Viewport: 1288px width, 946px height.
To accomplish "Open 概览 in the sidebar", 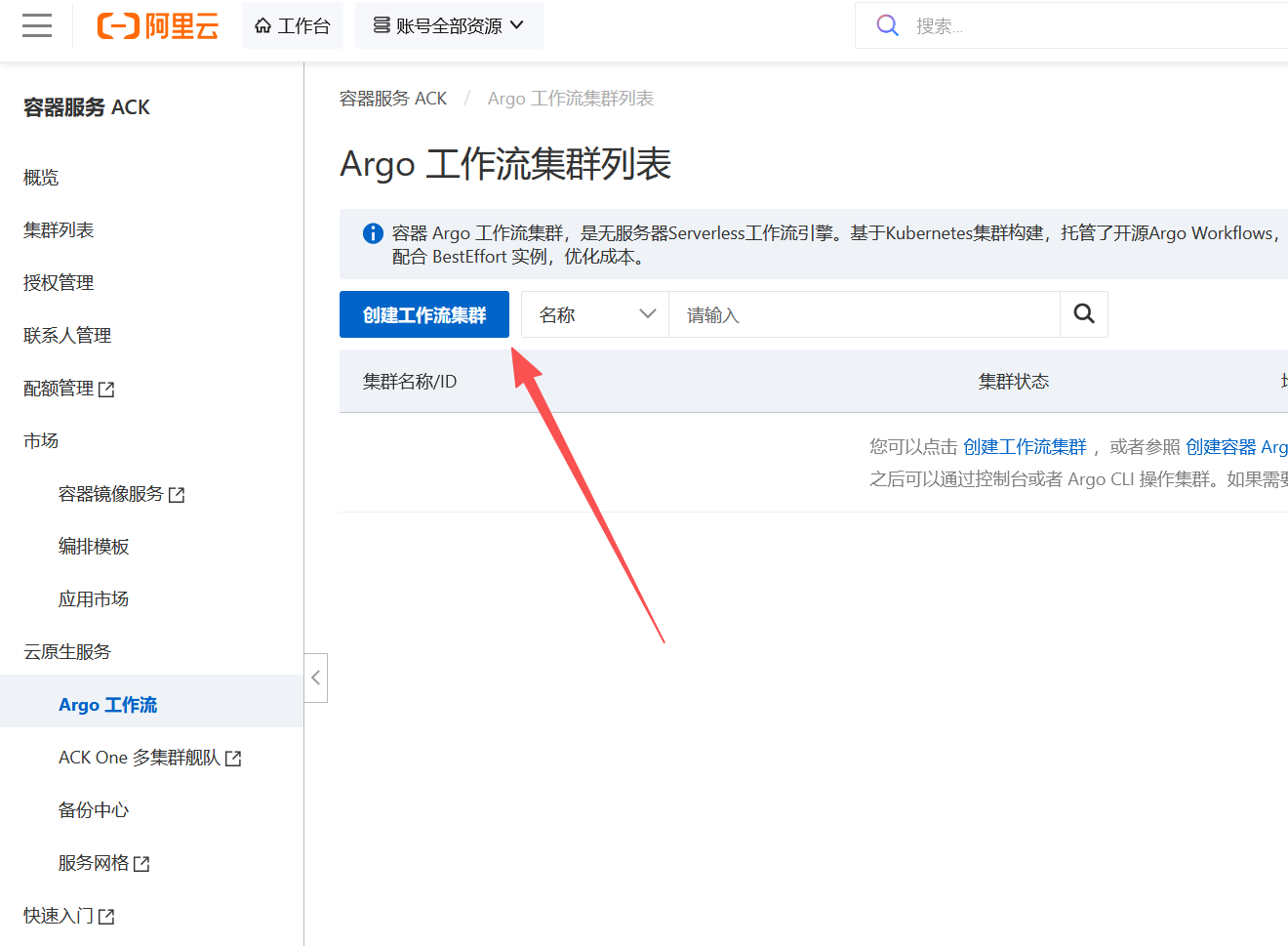I will 41,178.
